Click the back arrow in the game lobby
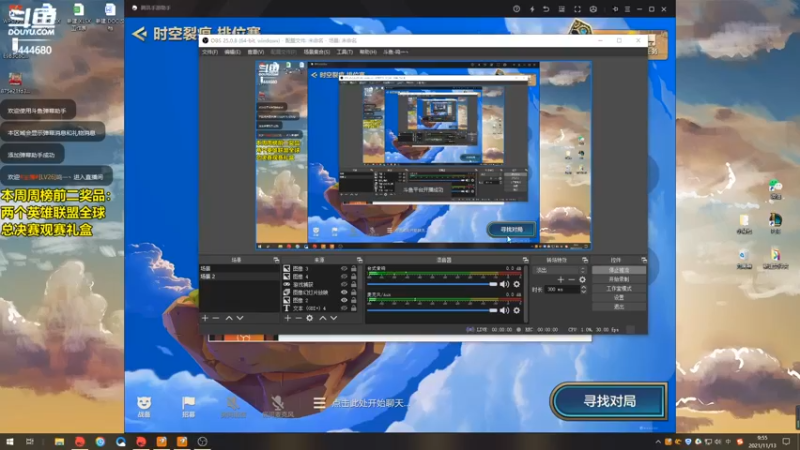 click(139, 34)
